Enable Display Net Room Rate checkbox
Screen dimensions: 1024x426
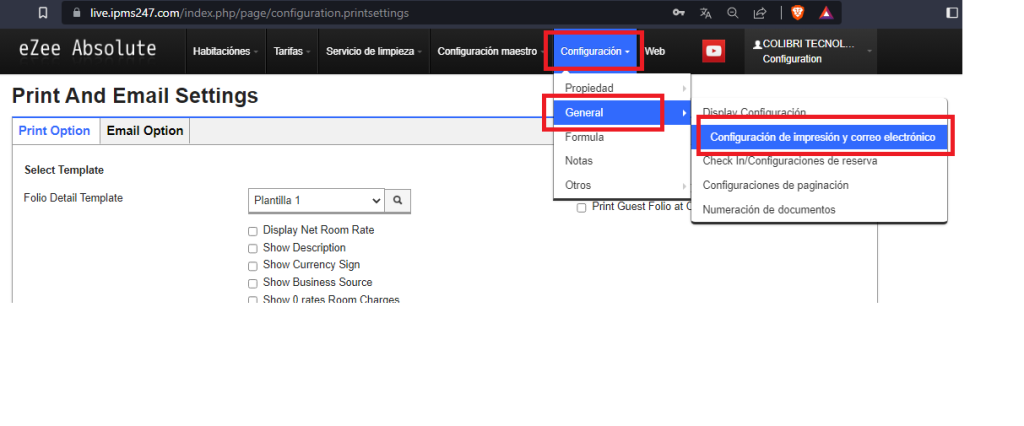(x=253, y=231)
